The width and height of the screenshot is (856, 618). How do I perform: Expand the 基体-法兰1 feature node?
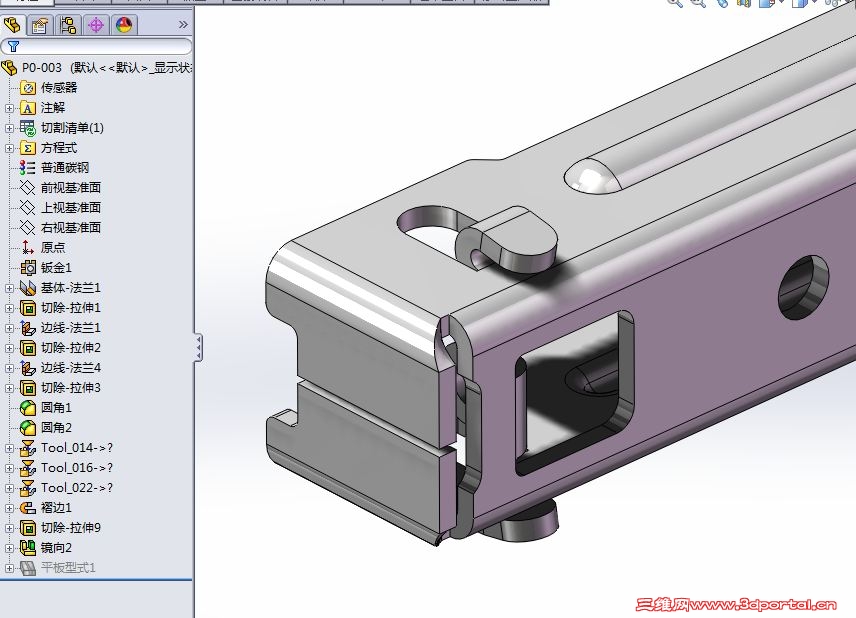[x=9, y=288]
